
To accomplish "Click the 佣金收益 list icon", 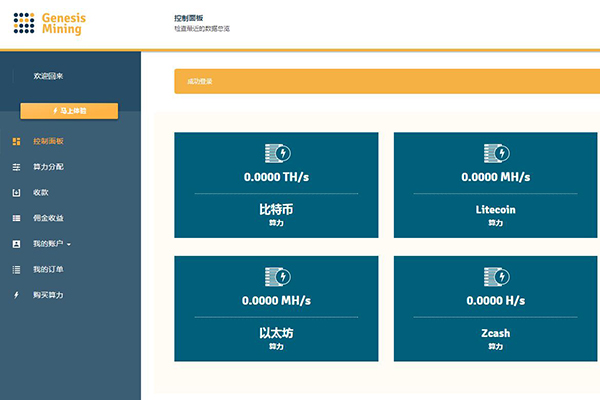I will pos(16,218).
